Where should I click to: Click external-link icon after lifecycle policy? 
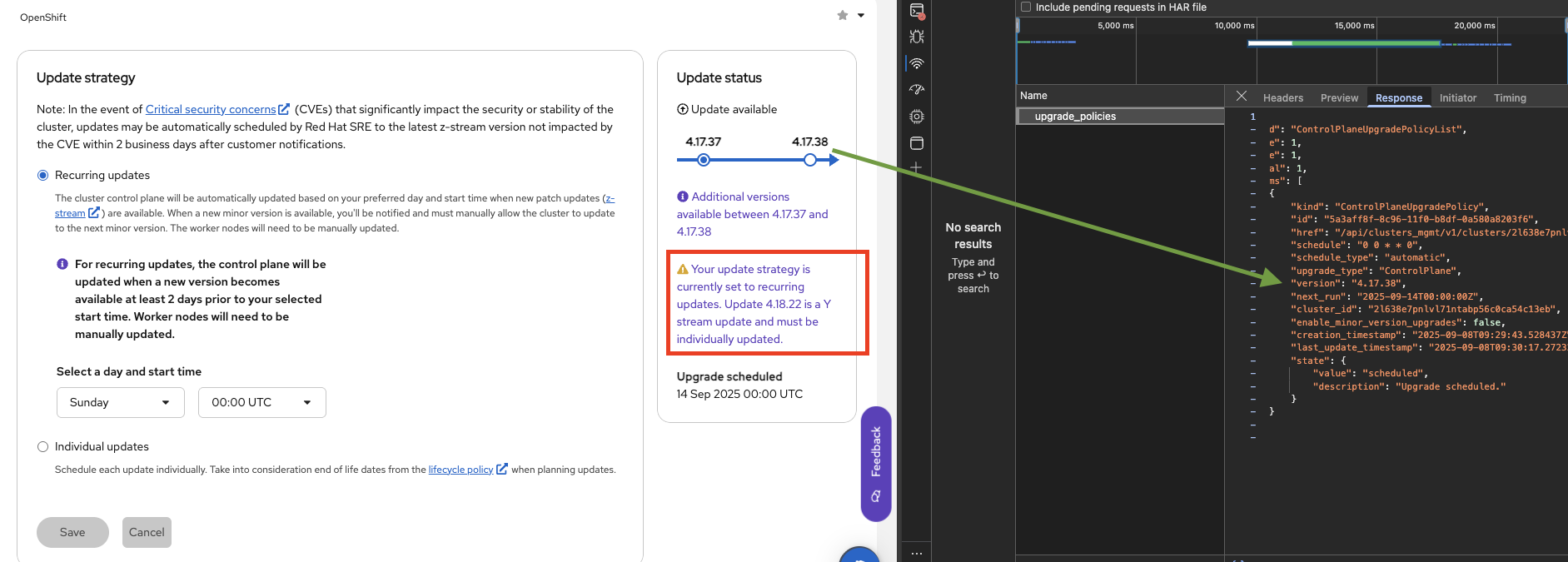click(x=501, y=470)
